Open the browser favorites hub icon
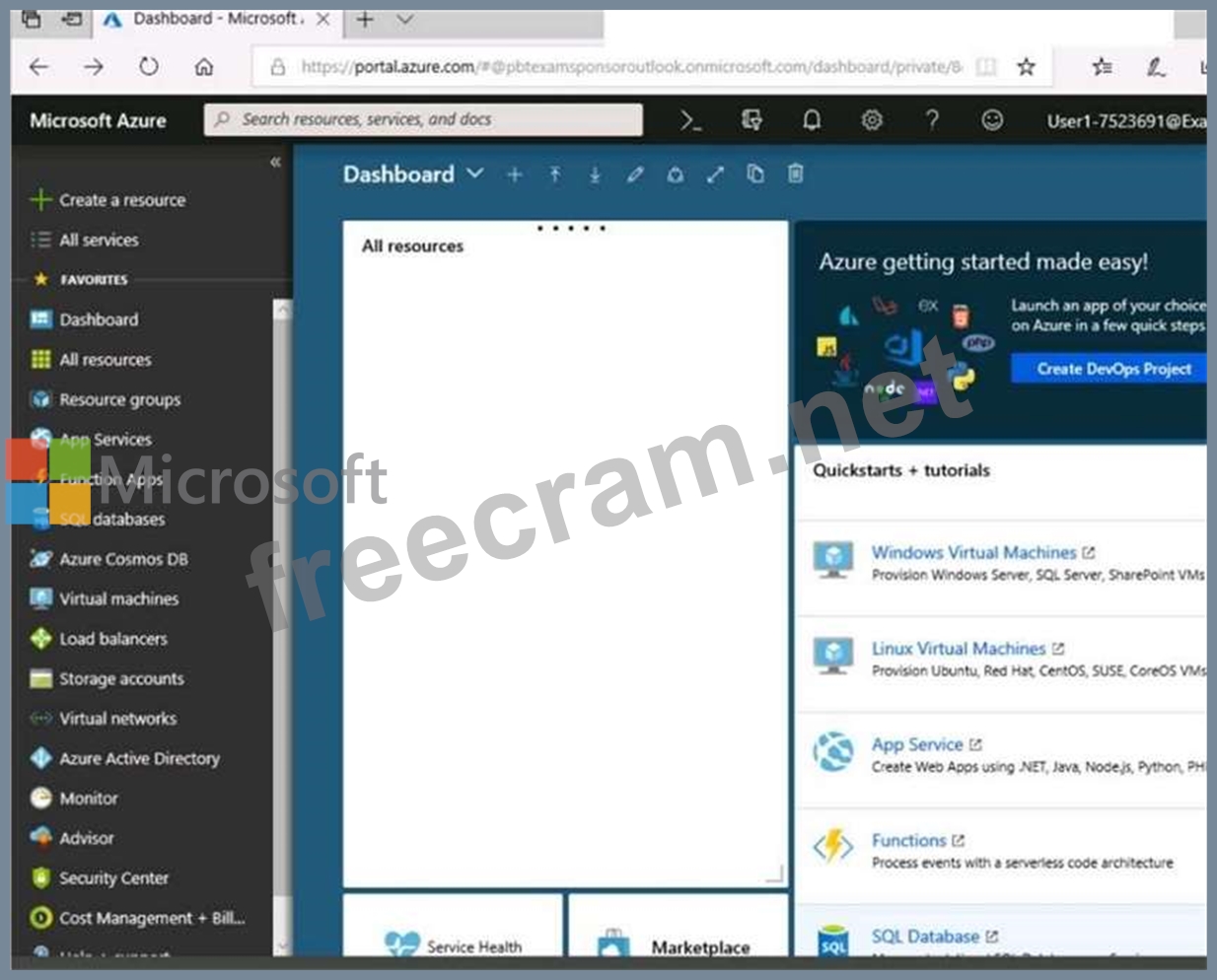1217x980 pixels. coord(1102,66)
